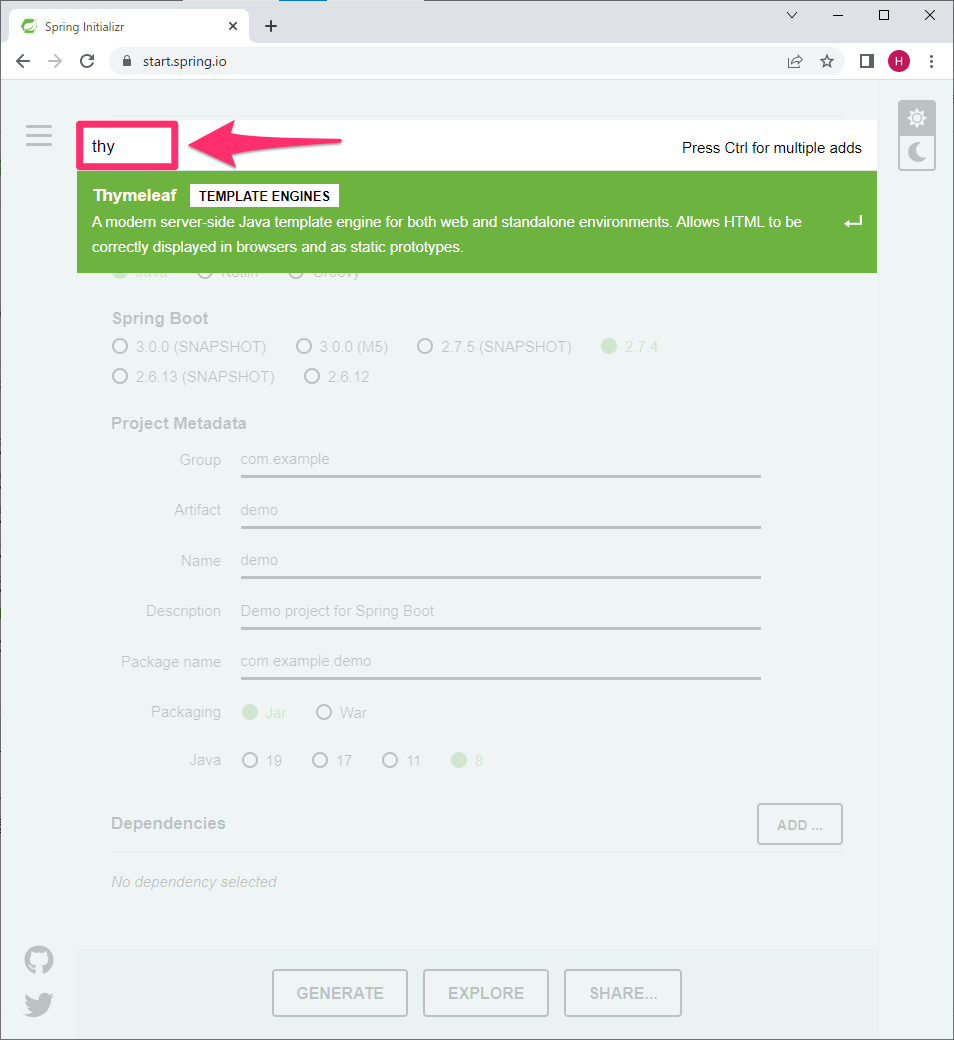This screenshot has height=1040, width=954.
Task: Select Spring Boot 2.7.4
Action: [630, 346]
